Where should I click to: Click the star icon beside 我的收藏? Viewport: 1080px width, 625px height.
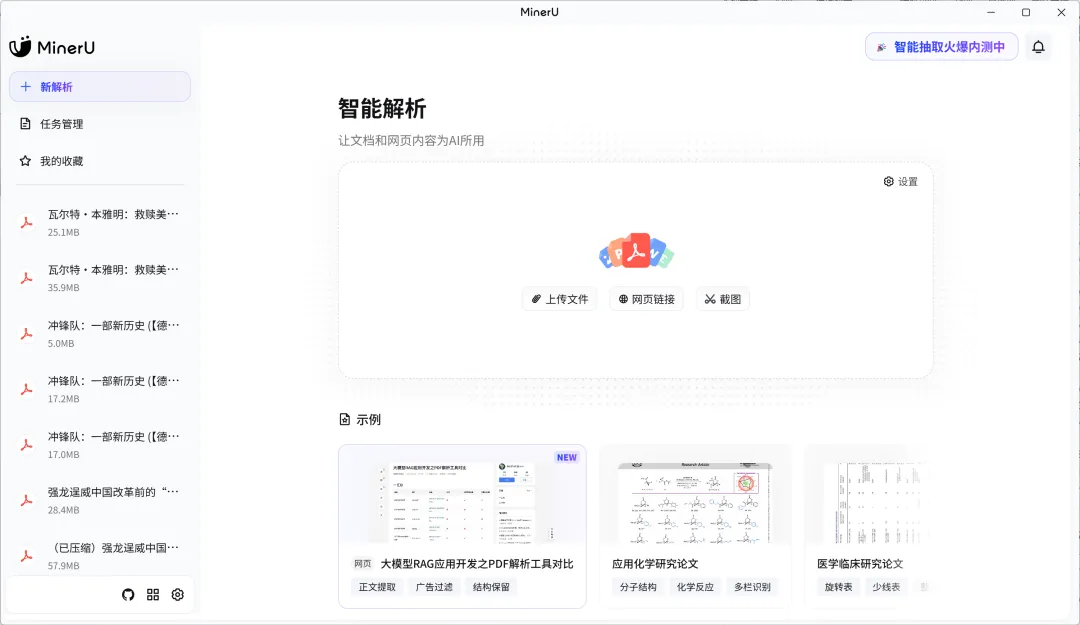coord(25,161)
